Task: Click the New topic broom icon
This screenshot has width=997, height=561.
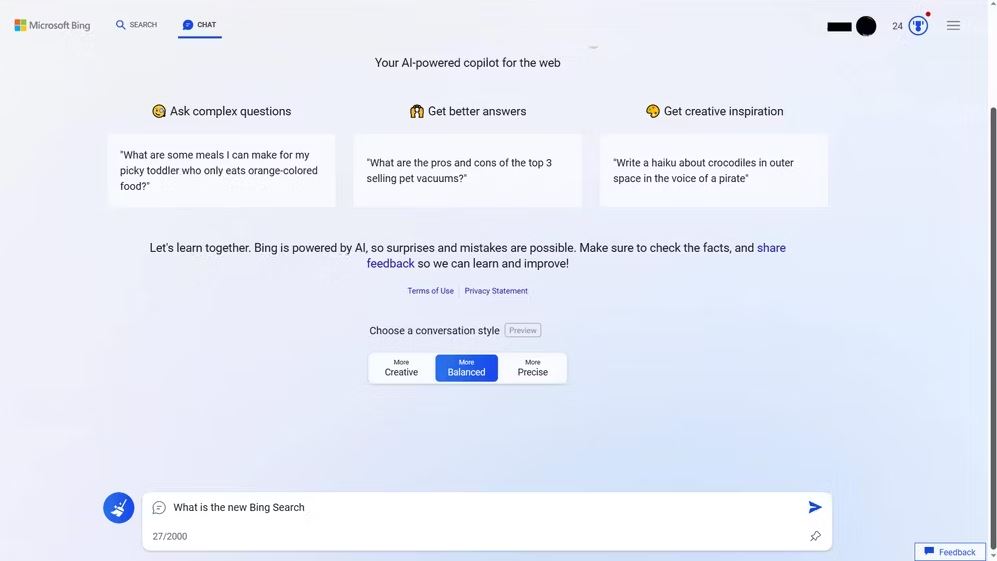Action: [x=119, y=508]
